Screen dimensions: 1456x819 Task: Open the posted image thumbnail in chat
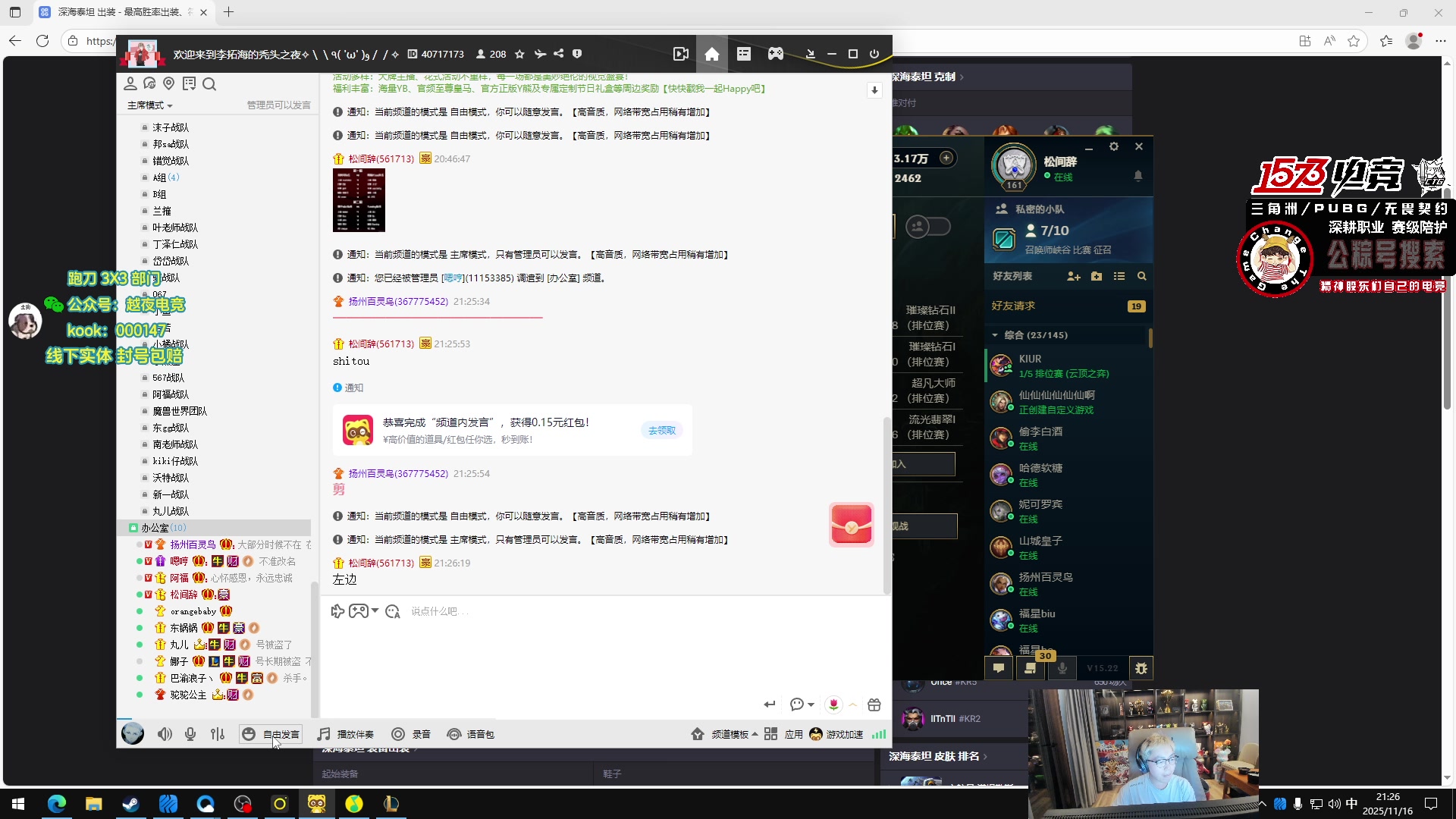[x=359, y=200]
